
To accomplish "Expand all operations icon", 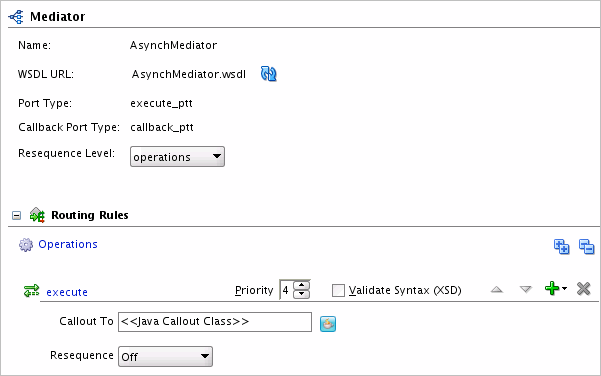I will [562, 246].
